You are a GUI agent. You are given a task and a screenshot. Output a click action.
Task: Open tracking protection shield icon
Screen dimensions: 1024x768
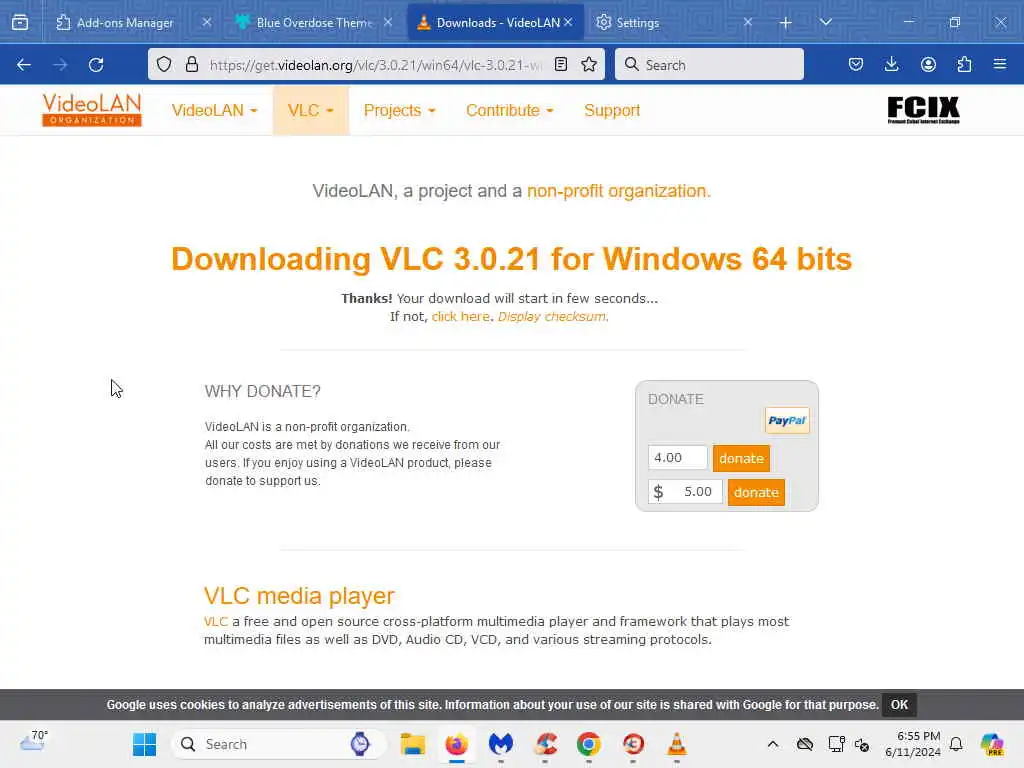tap(164, 64)
